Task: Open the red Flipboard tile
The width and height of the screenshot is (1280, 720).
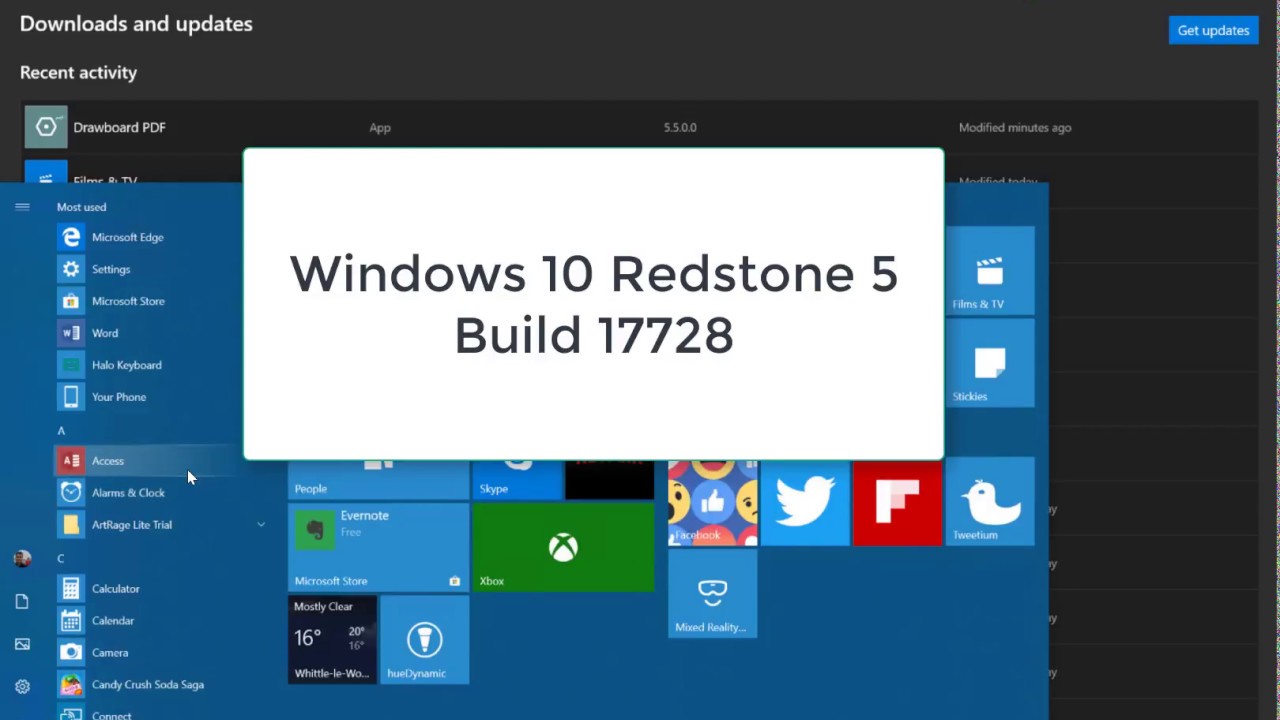Action: 898,502
